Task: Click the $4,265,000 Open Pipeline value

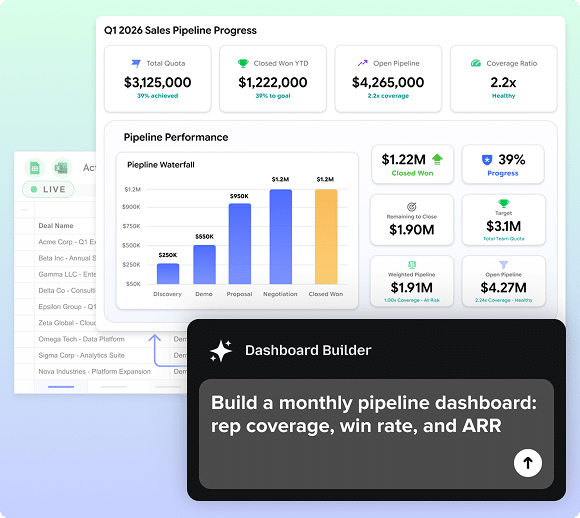Action: [x=388, y=82]
